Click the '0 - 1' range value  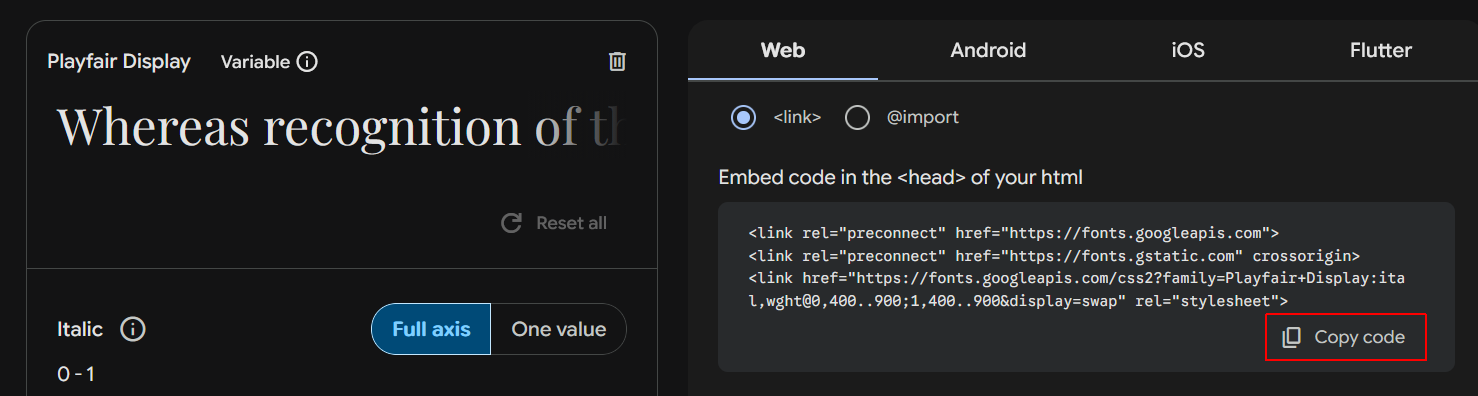[x=76, y=375]
